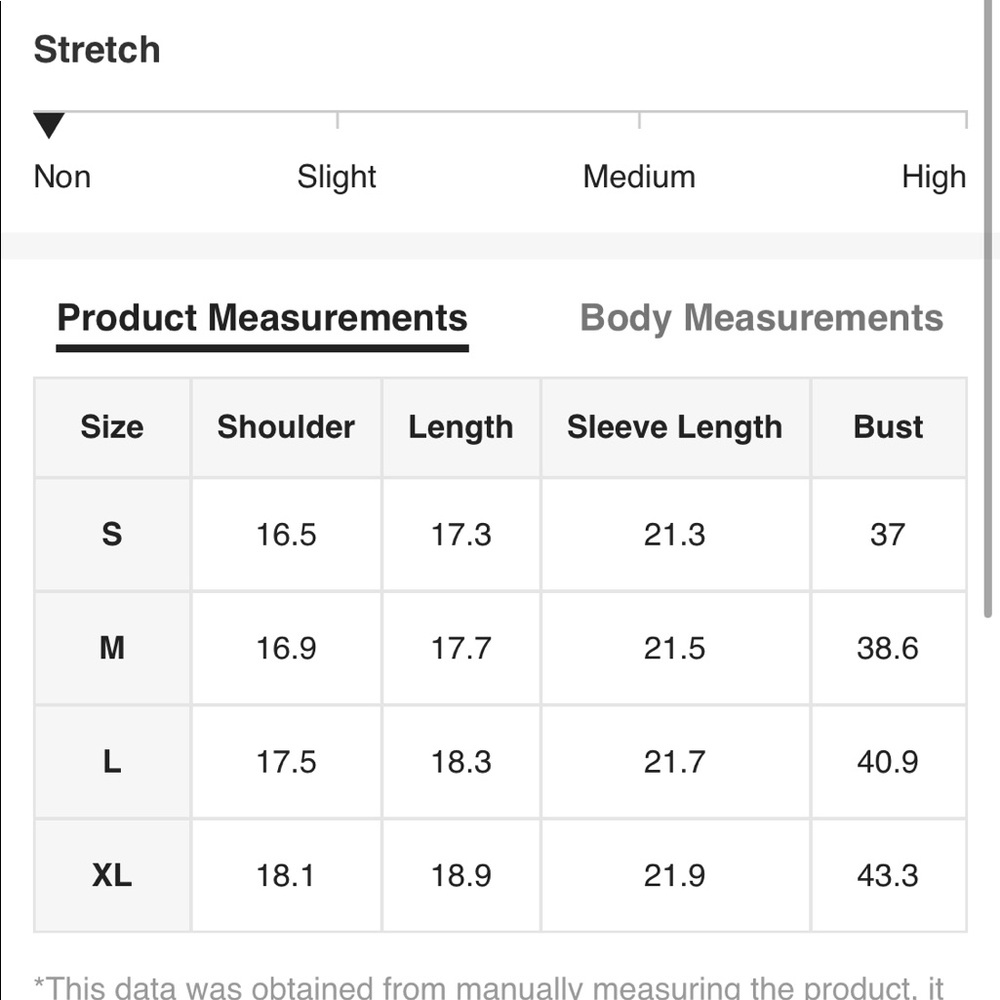Click the Slight stretch label
Viewport: 1000px width, 1000px height.
click(337, 177)
